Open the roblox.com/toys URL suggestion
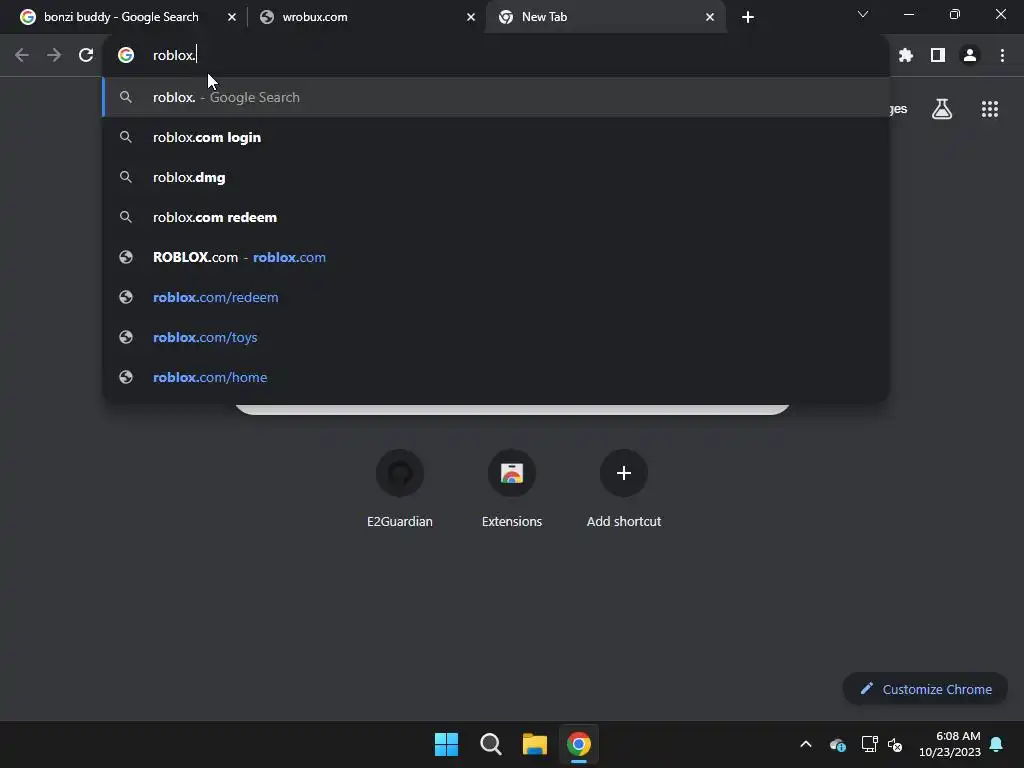 click(496, 337)
